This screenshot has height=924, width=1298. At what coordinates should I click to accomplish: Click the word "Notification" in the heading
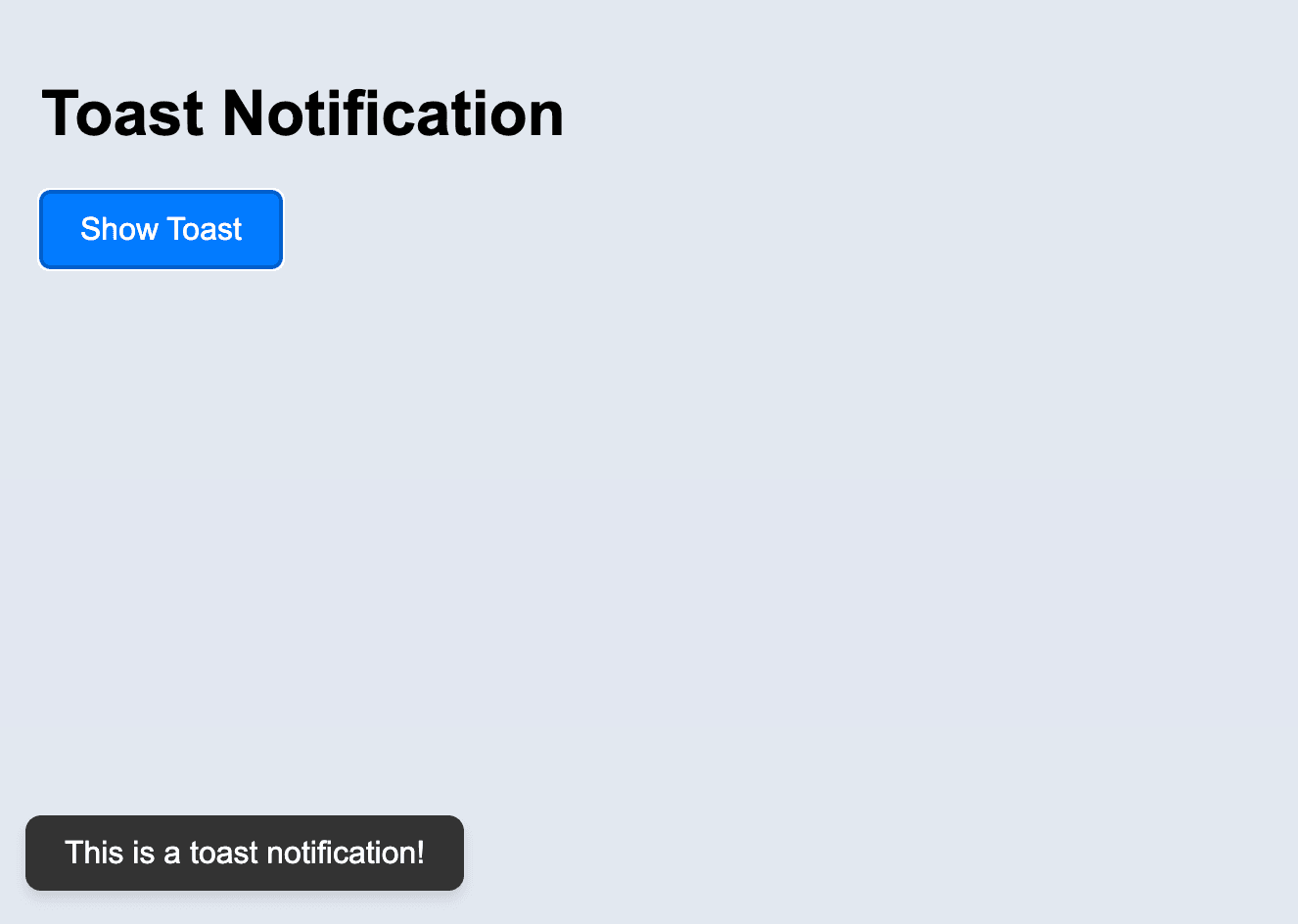393,114
